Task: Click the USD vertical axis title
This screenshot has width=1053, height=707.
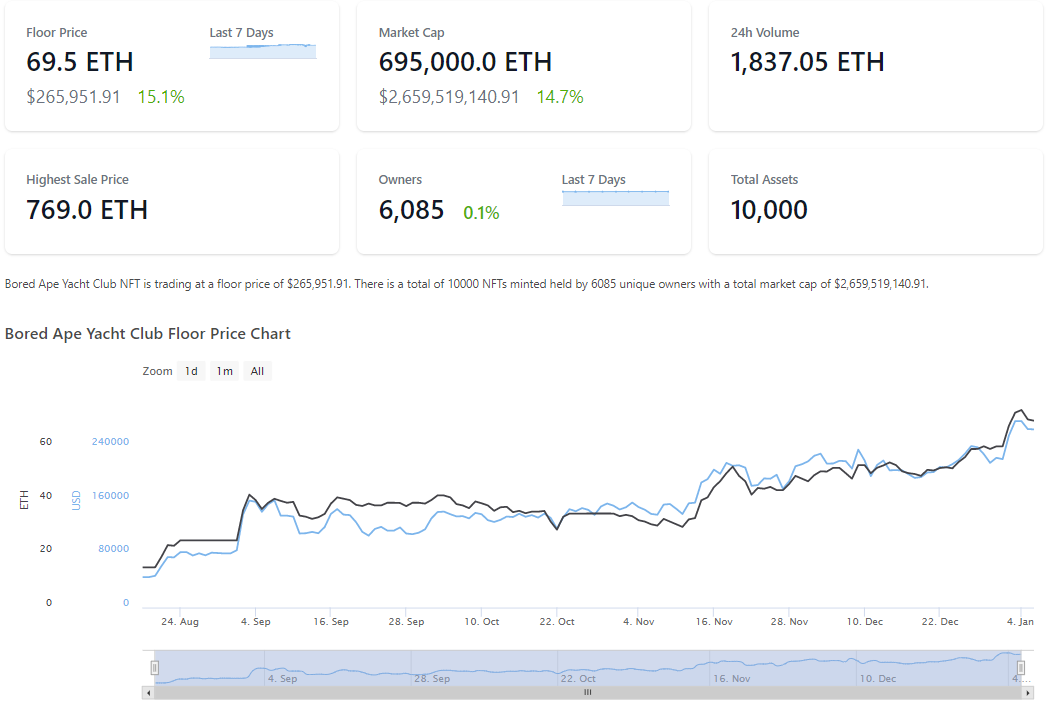Action: pos(76,500)
